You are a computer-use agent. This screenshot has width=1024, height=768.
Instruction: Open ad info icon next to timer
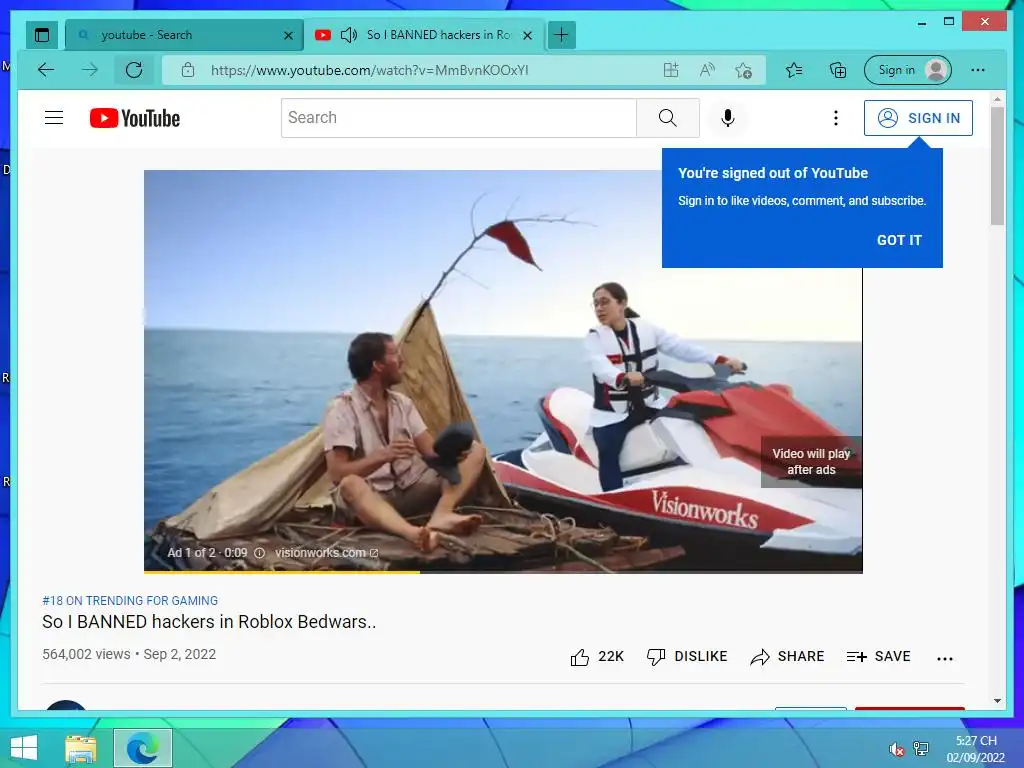click(x=259, y=553)
